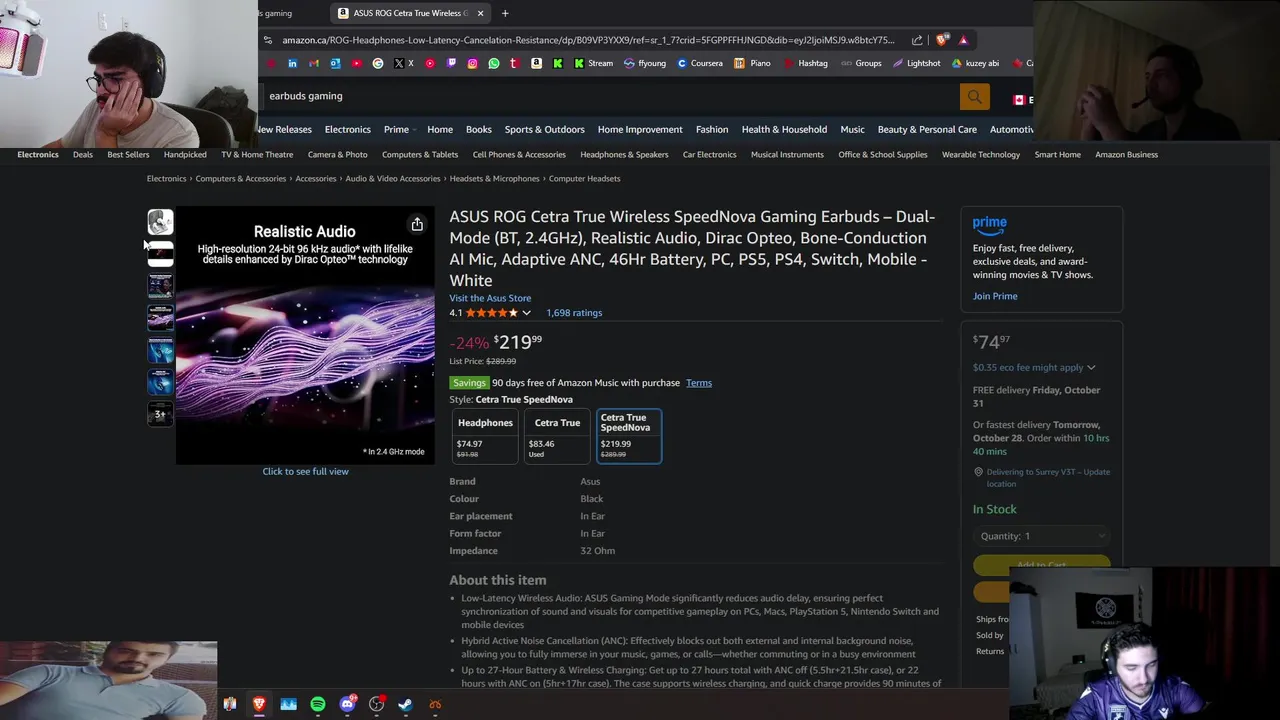Open the ffyoung bookmark
This screenshot has width=1280, height=720.
click(x=645, y=63)
